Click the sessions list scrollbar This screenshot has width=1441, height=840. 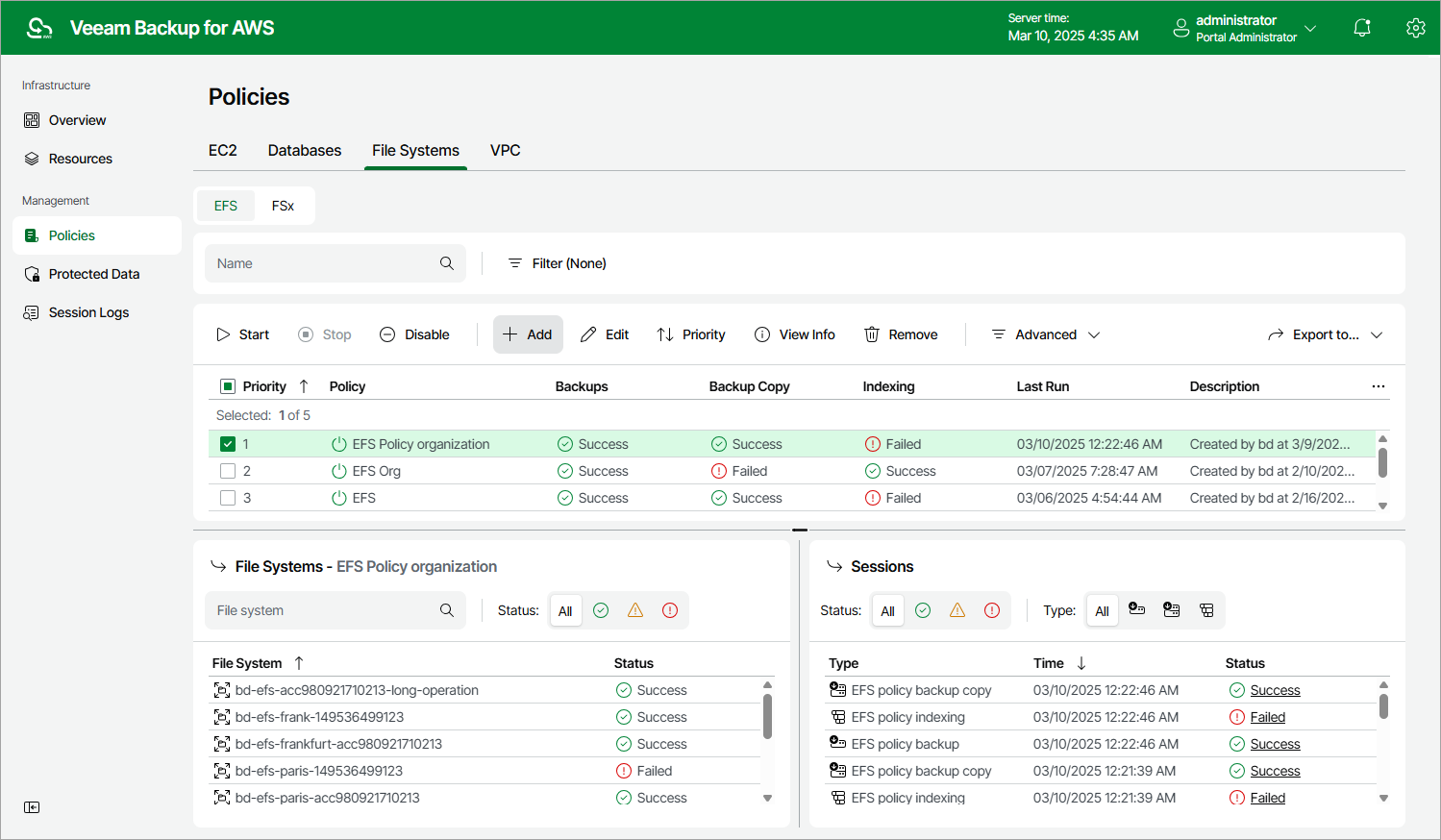click(1383, 706)
